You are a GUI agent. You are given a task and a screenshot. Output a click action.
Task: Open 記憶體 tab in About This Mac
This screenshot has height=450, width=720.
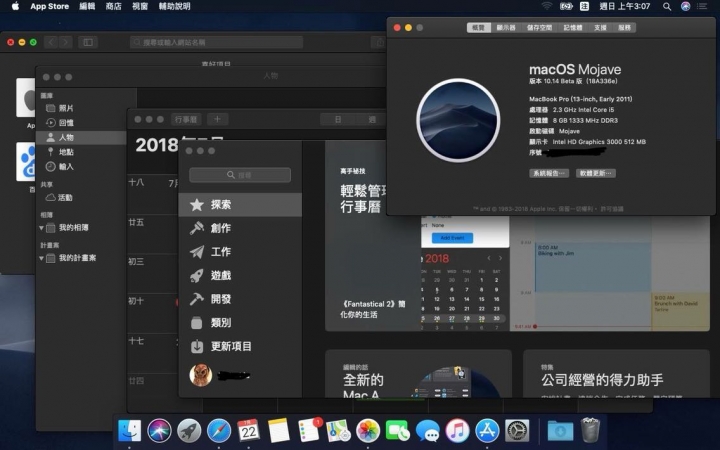pos(573,28)
